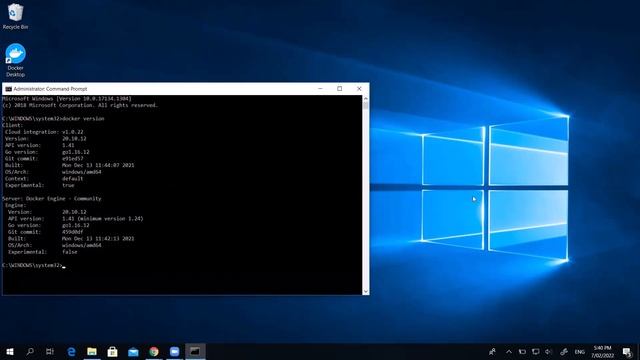This screenshot has height=360, width=640.
Task: Click the link-shaped tray icon
Action: (564, 351)
